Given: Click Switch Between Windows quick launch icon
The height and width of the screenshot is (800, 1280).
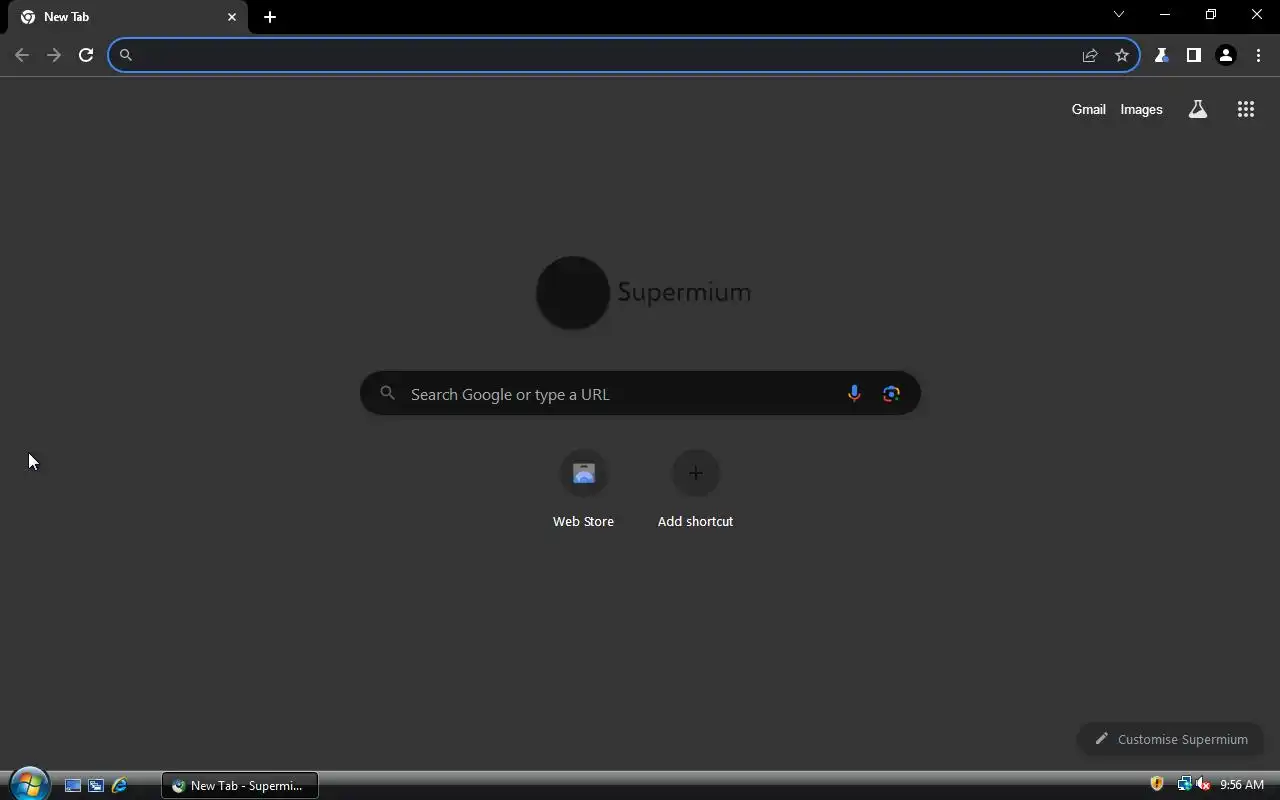Looking at the screenshot, I should click(96, 786).
